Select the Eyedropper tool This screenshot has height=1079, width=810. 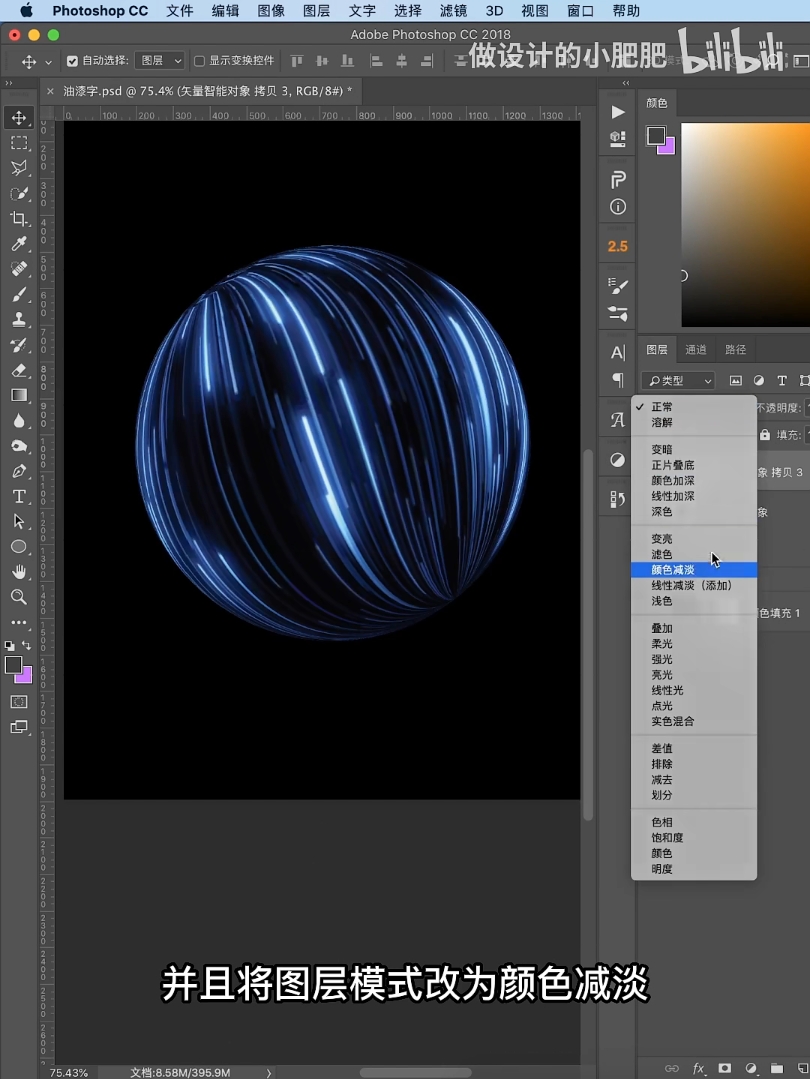(x=19, y=244)
